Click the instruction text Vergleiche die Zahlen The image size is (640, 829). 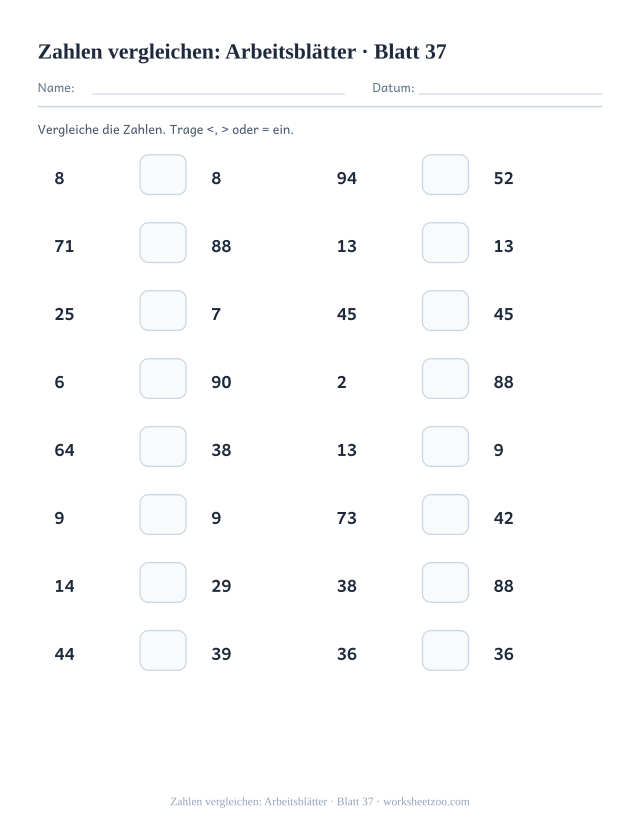tap(102, 130)
